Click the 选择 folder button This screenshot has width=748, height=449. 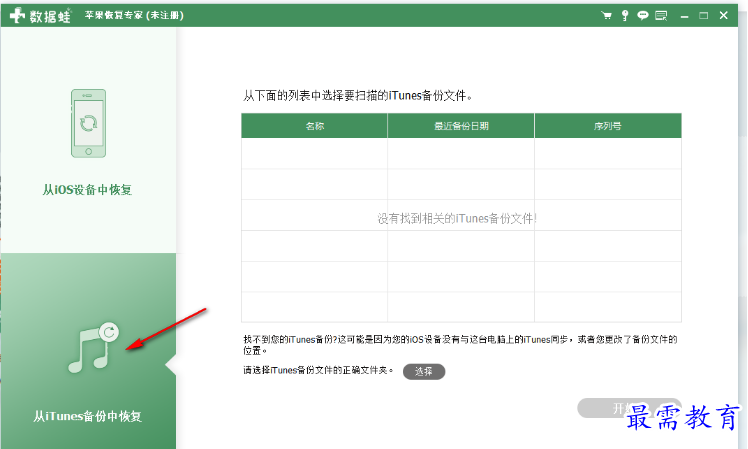(424, 371)
